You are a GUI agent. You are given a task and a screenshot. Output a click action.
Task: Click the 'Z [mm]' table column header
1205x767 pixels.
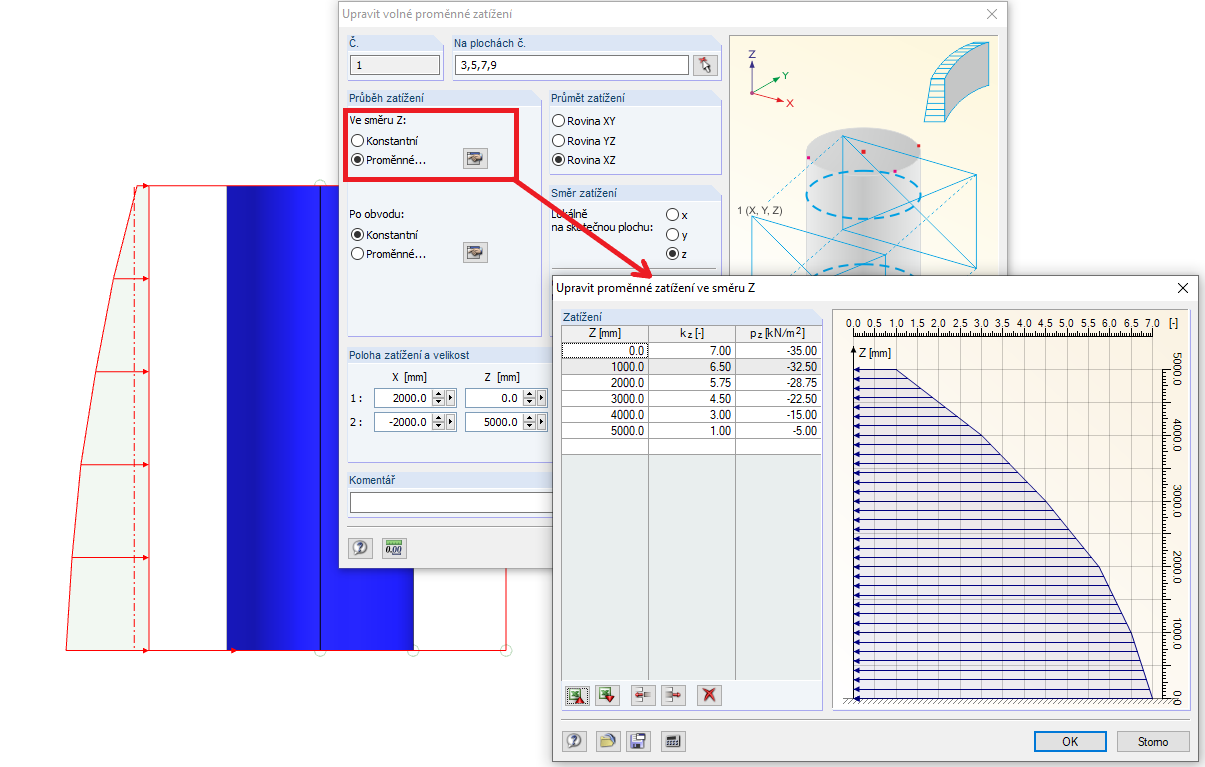(605, 334)
